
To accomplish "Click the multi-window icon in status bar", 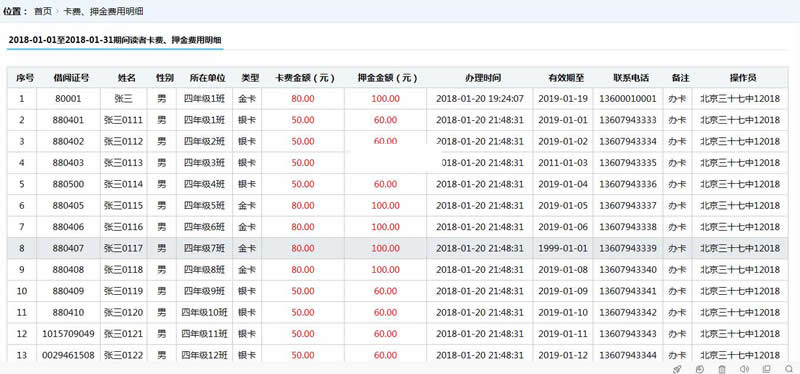I will tap(766, 369).
